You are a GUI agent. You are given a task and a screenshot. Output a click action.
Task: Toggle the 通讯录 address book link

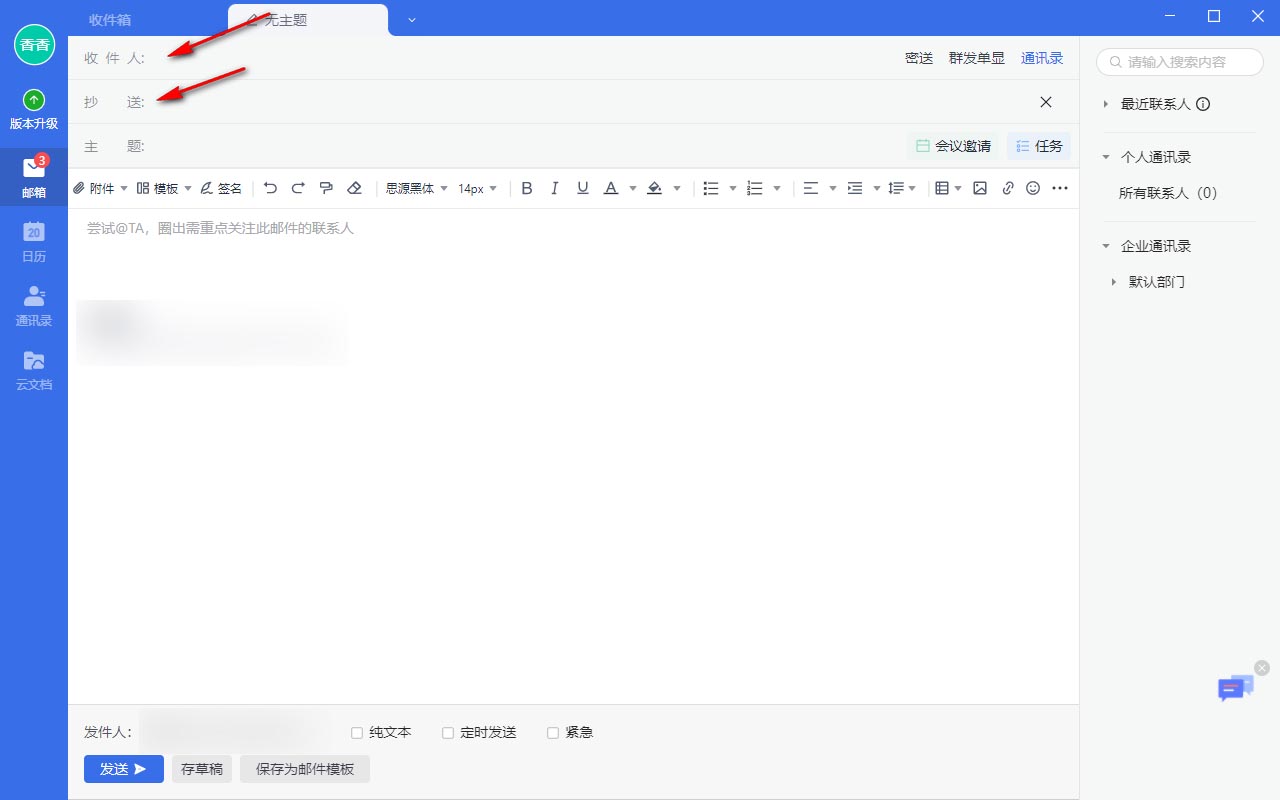(x=1042, y=58)
